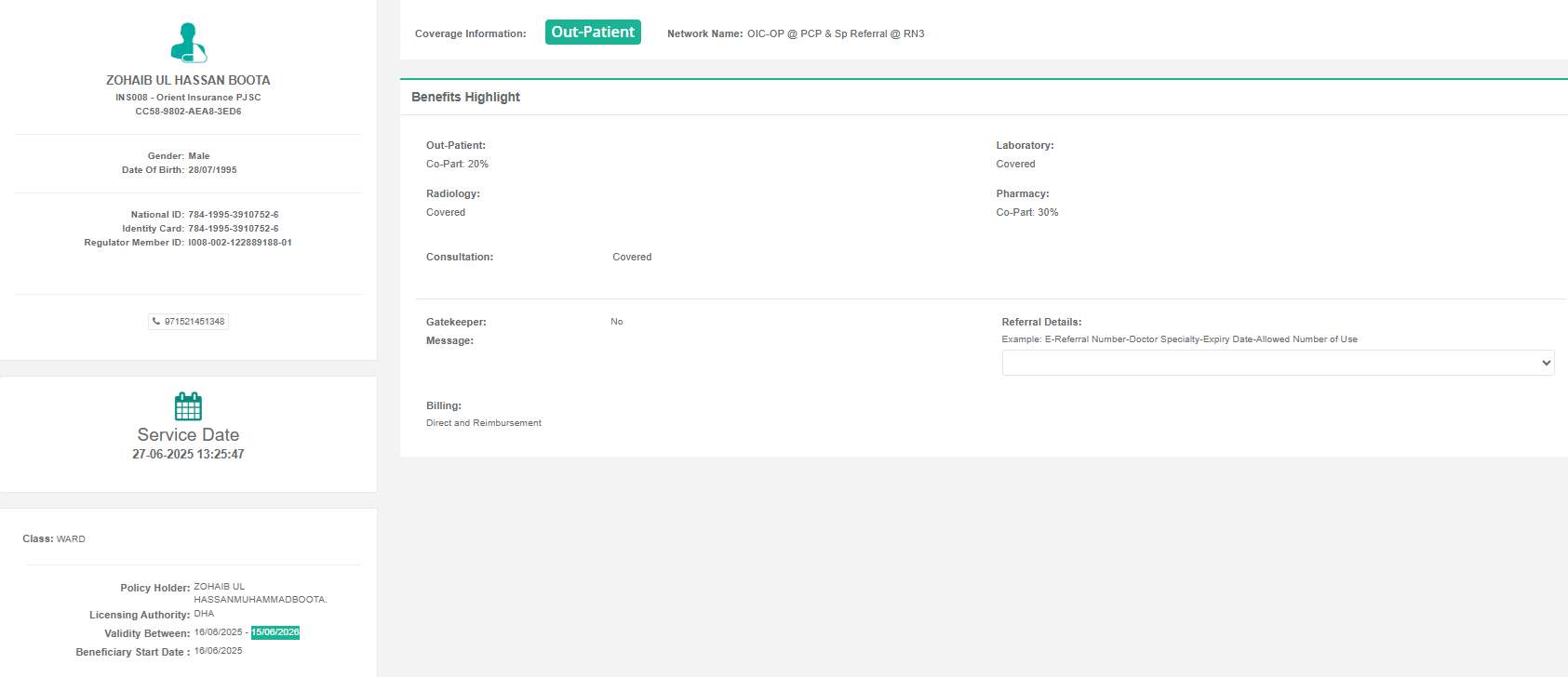Click the Pharmacy Co-Part 30% value
The image size is (1568, 677).
(x=1026, y=213)
